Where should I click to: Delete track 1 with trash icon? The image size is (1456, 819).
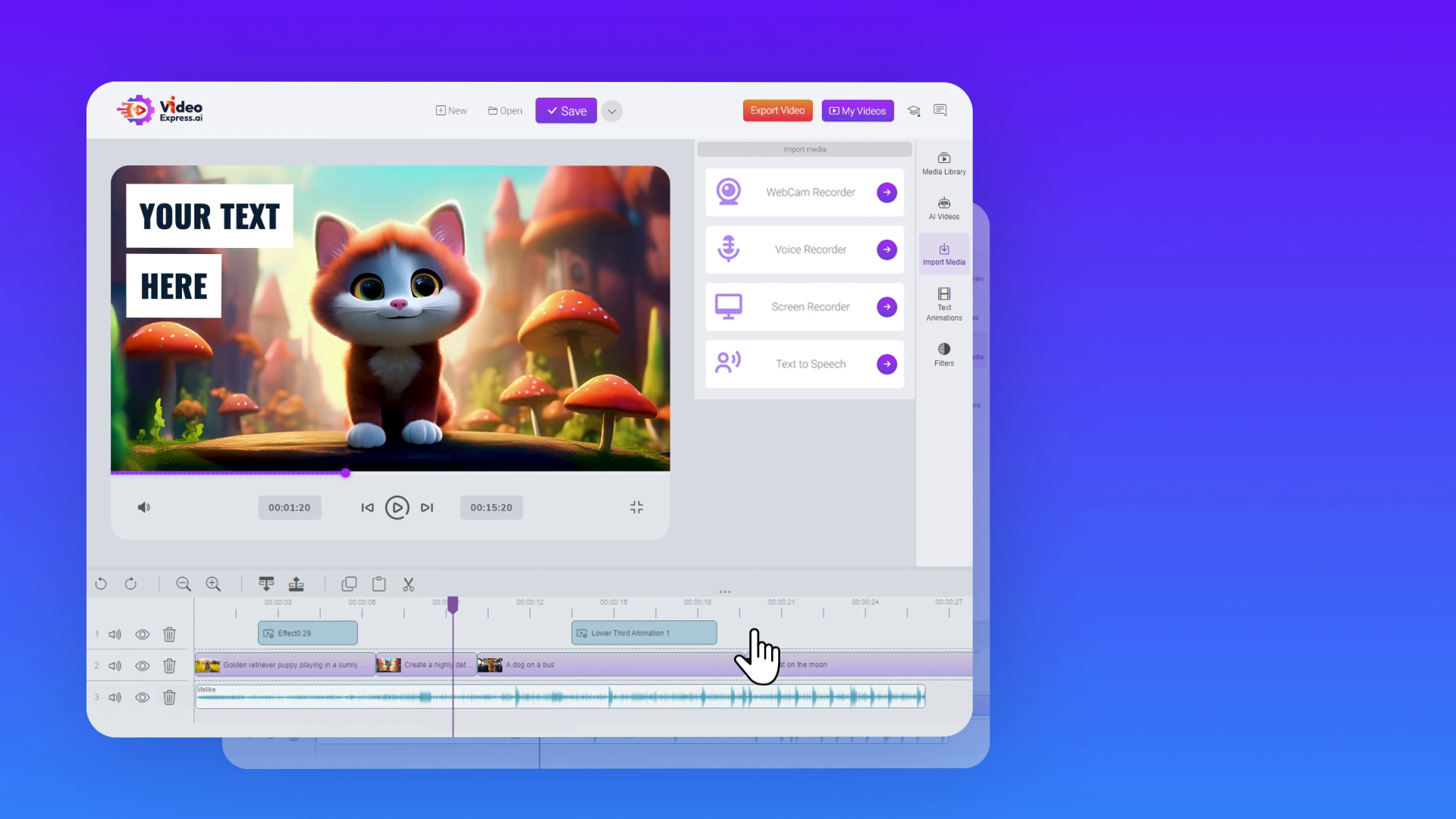coord(169,634)
